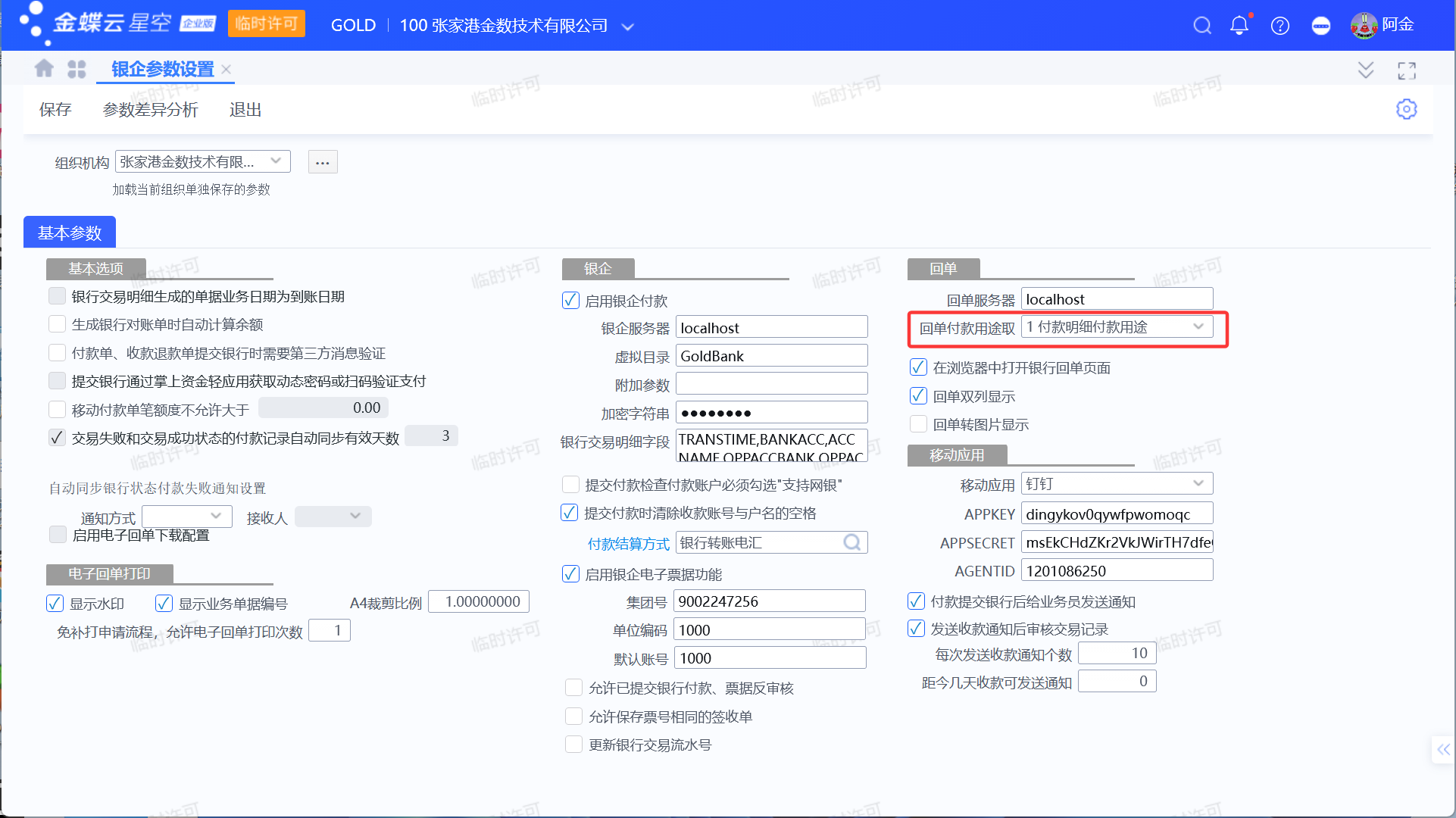
Task: Click the 银企服务器 input field
Action: pos(770,328)
